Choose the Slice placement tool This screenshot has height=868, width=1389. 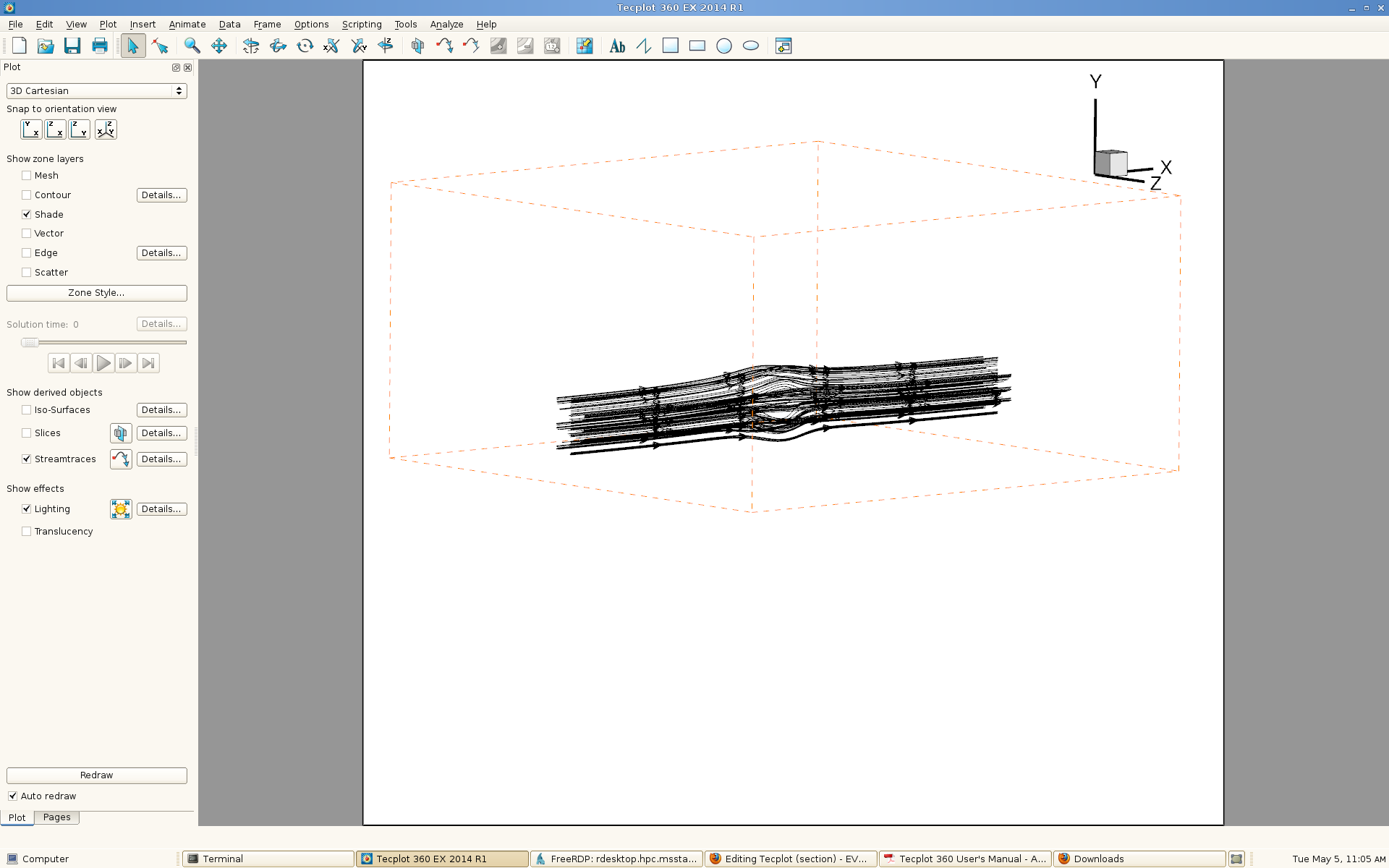[417, 46]
